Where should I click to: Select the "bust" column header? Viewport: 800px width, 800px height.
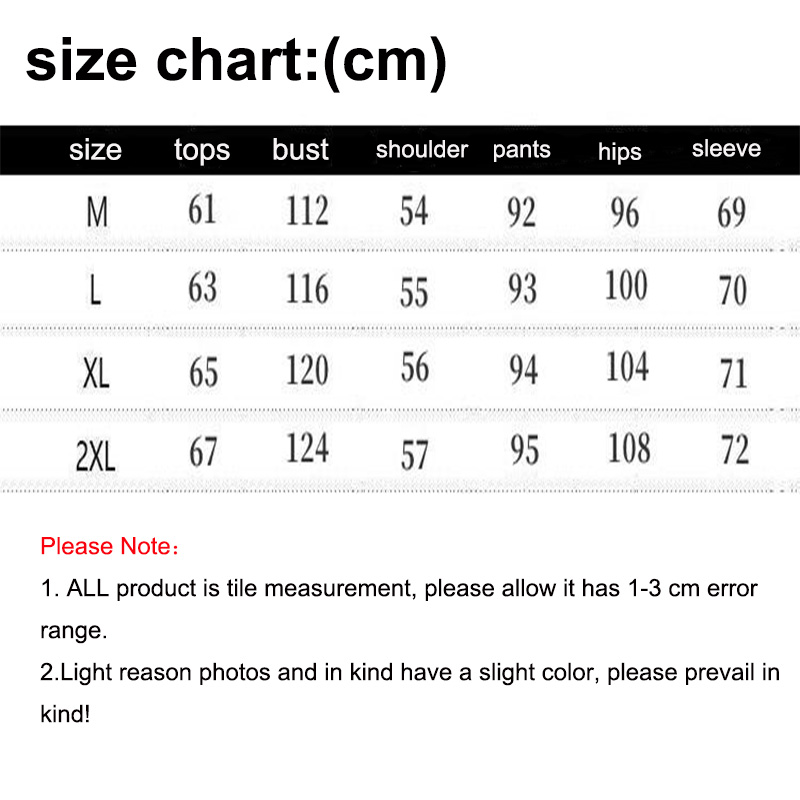pos(300,149)
